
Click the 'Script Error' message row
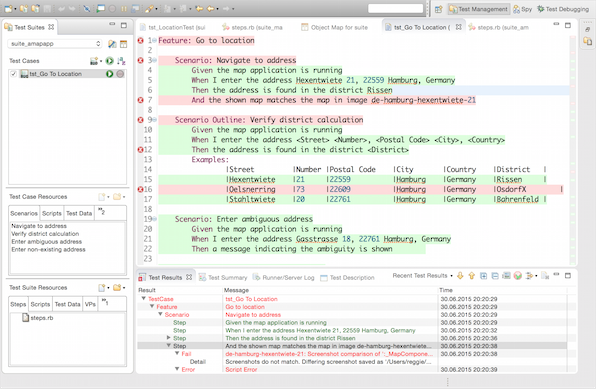[241, 369]
